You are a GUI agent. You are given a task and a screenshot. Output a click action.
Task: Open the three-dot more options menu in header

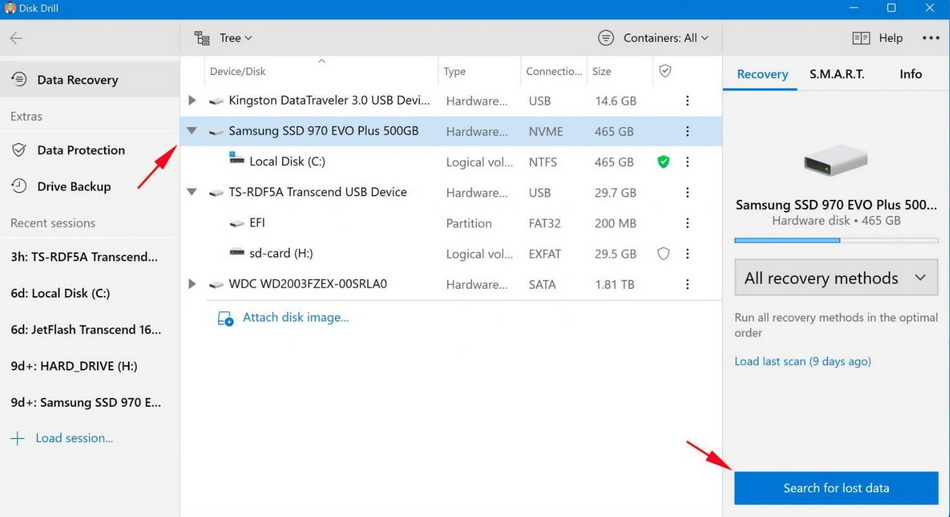[x=930, y=38]
